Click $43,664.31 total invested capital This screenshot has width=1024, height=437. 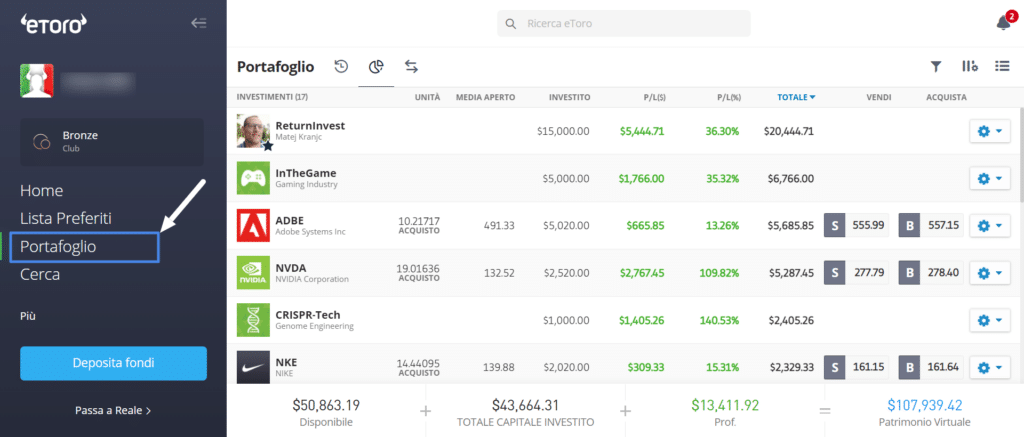point(525,413)
